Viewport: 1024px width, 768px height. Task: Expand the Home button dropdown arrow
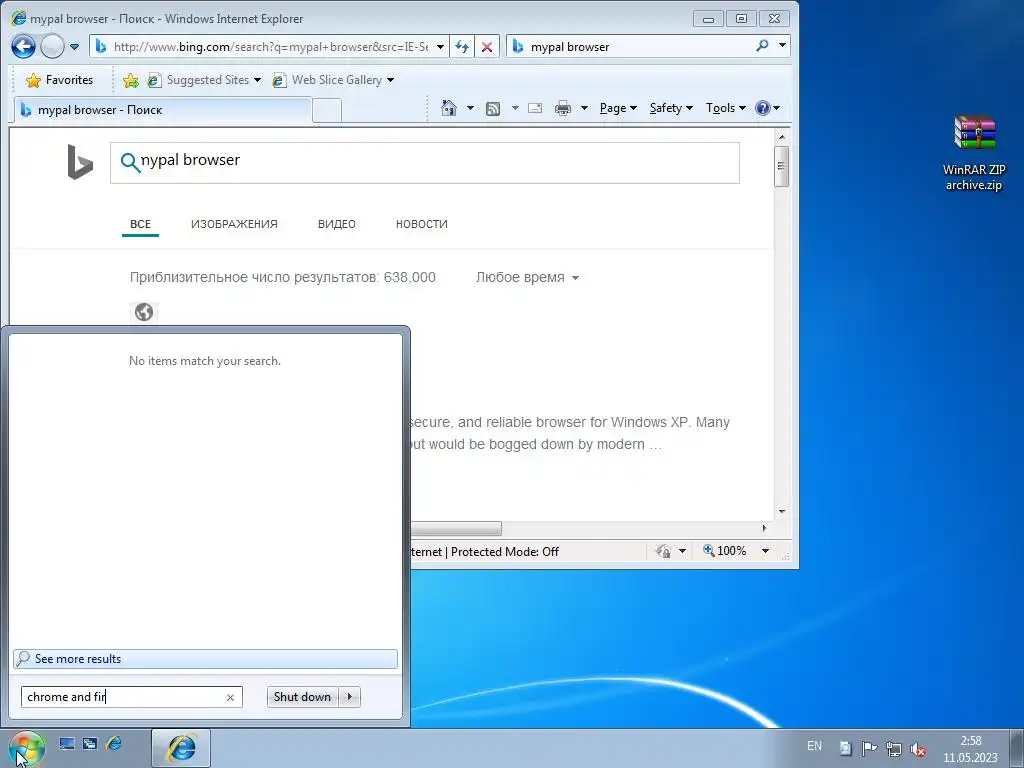coord(470,108)
